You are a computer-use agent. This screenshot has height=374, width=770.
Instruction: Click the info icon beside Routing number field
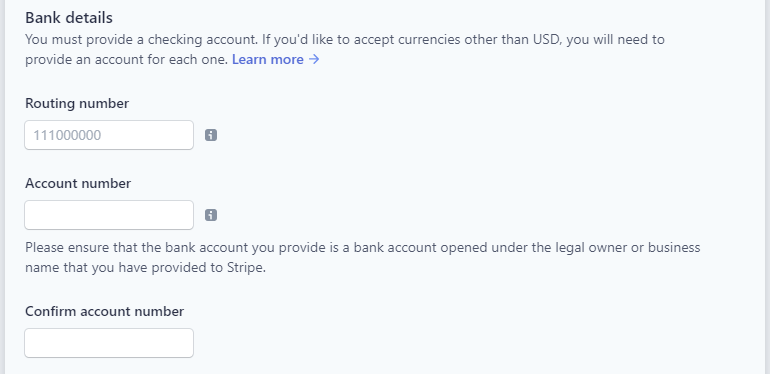point(211,135)
